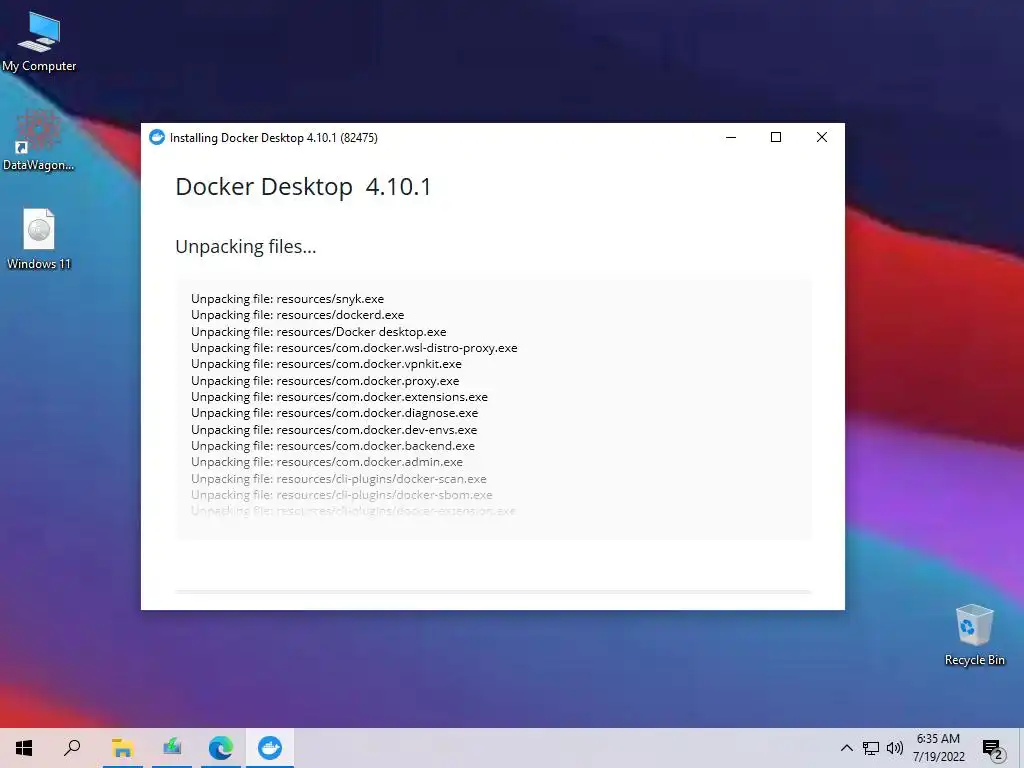This screenshot has width=1024, height=768.
Task: Click the window title 'Installing Docker Desktop 4.10.1'
Action: pyautogui.click(x=274, y=138)
